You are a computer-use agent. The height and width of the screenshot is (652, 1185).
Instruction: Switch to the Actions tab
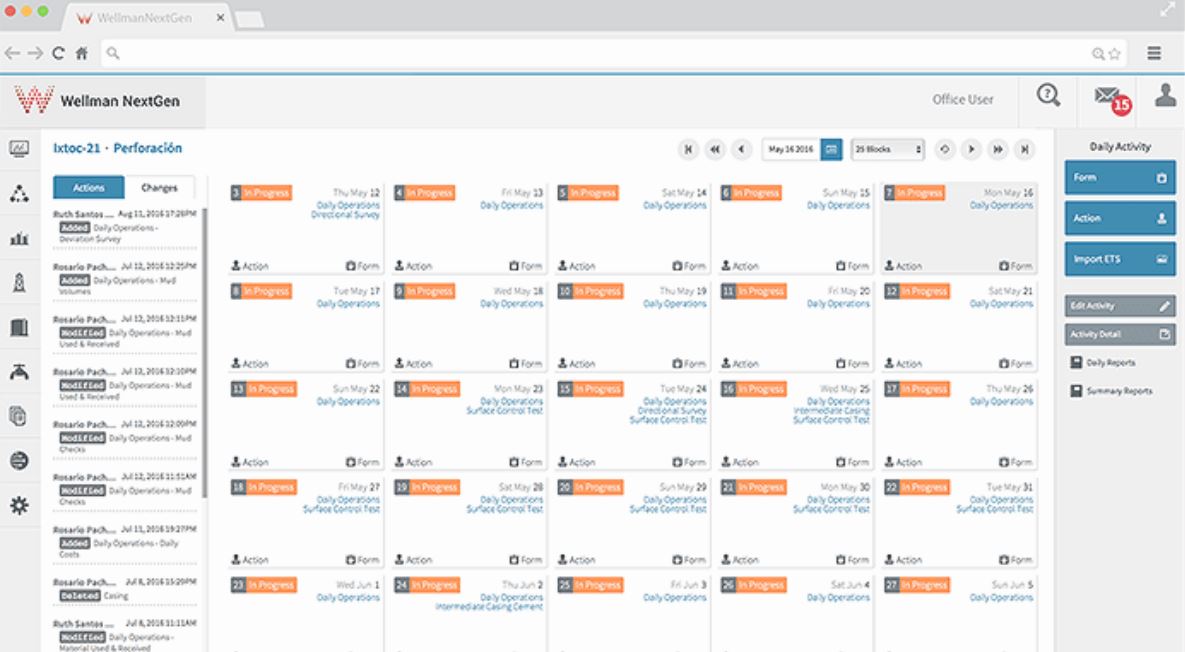click(x=88, y=187)
